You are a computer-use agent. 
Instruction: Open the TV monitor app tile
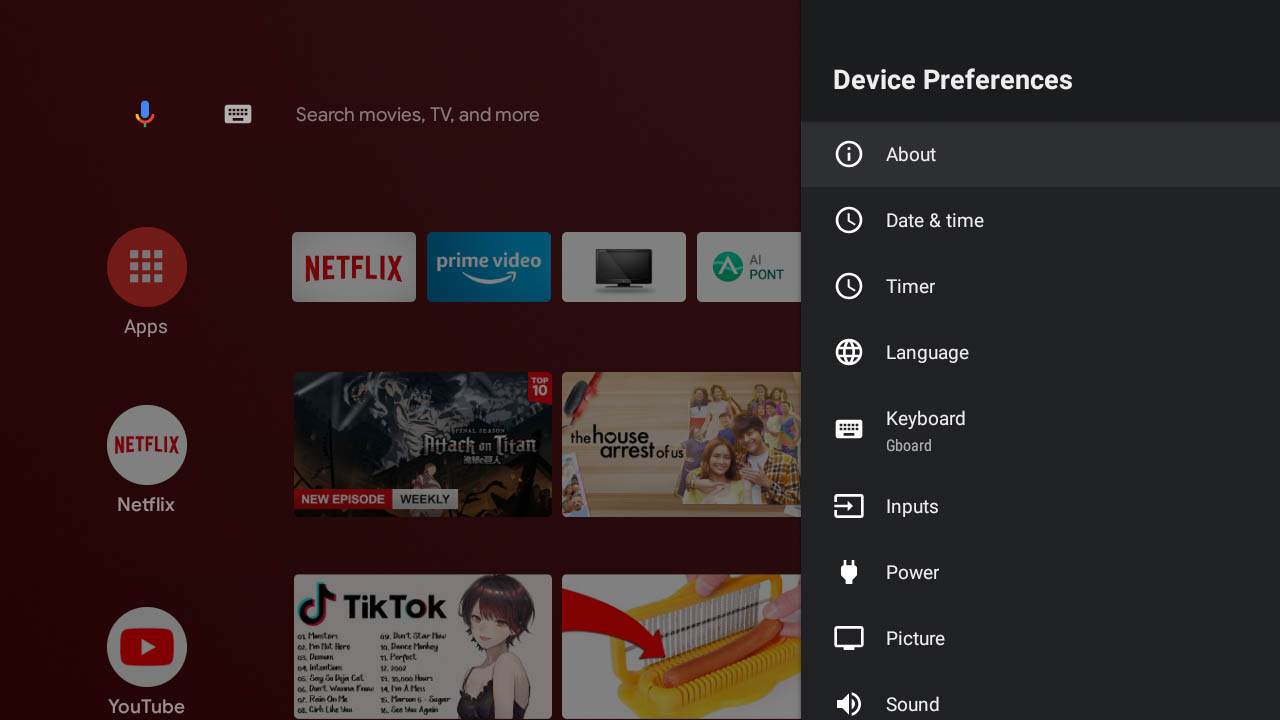tap(624, 267)
